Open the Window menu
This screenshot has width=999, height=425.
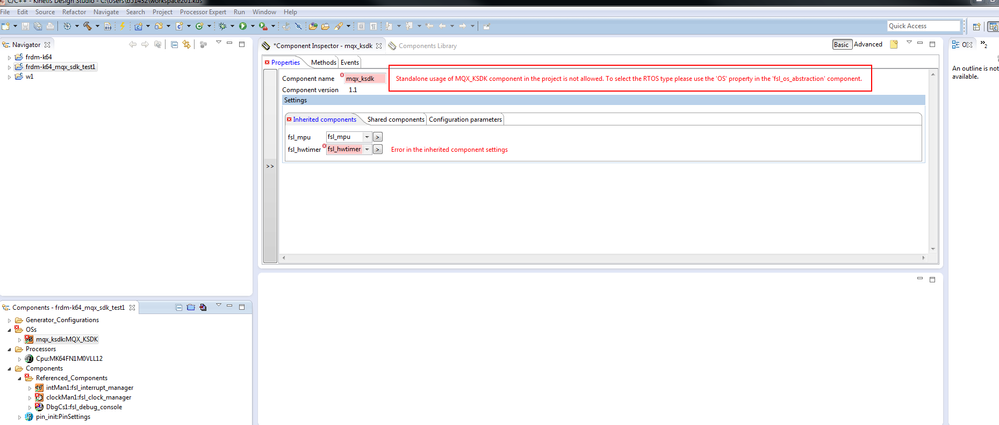coord(264,12)
